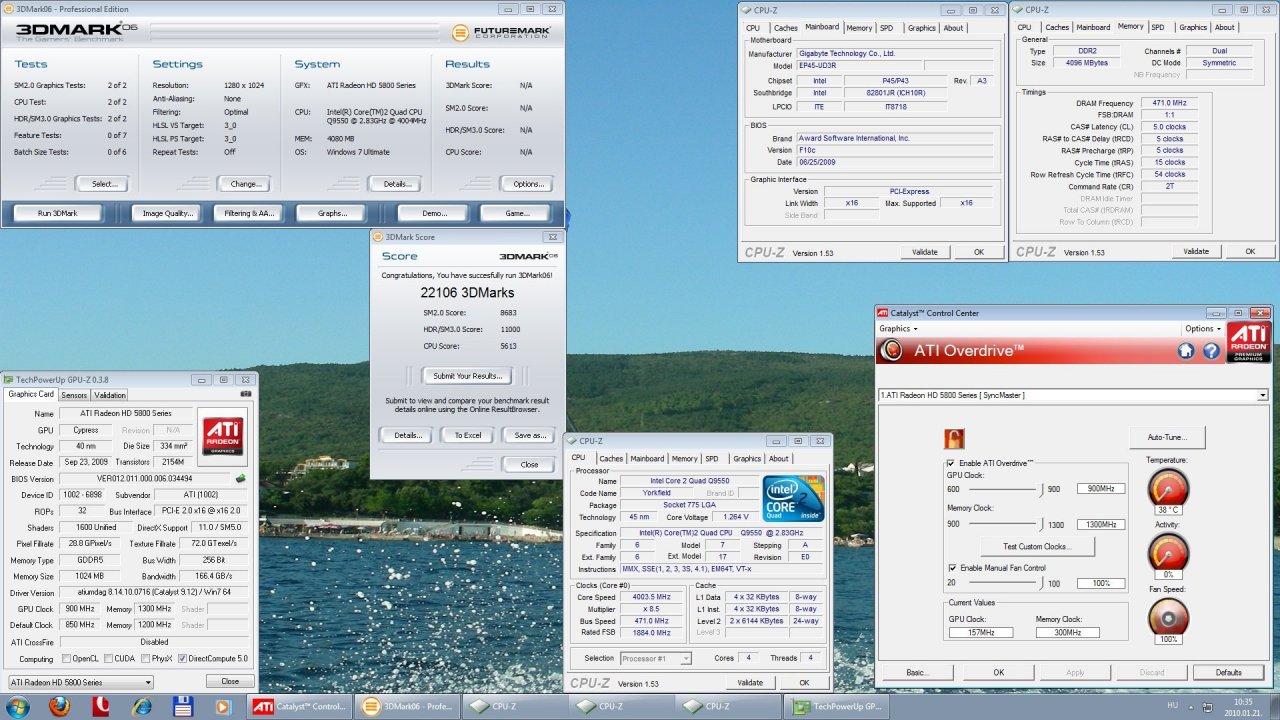Image resolution: width=1280 pixels, height=720 pixels.
Task: Click the Activity gauge in Catalyst
Action: point(1168,554)
